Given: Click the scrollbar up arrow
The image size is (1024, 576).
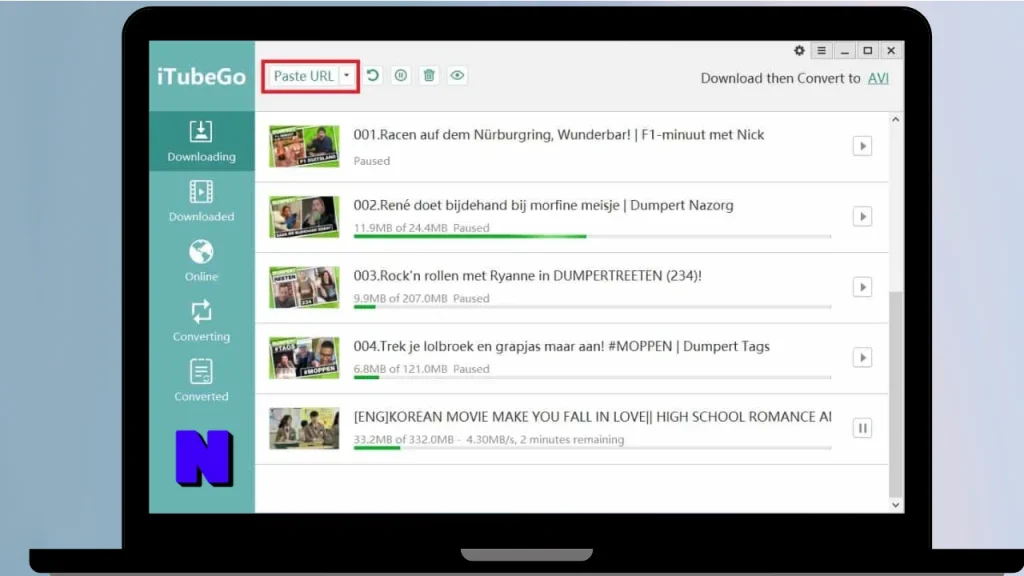Looking at the screenshot, I should coord(896,120).
